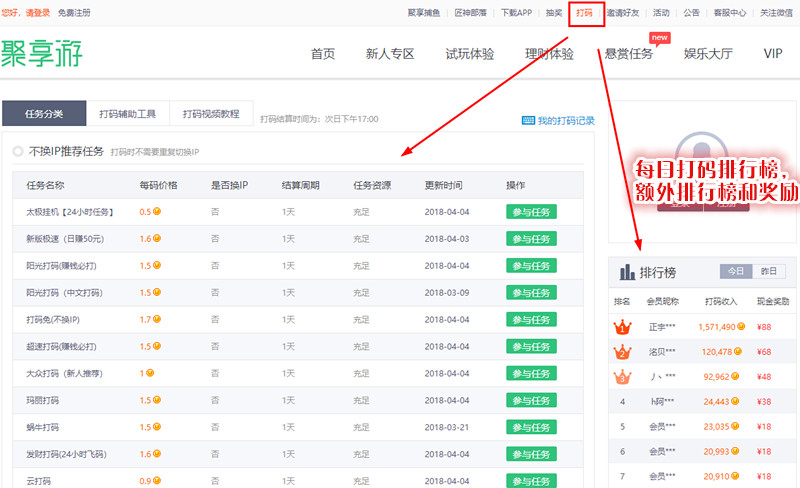800x488 pixels.
Task: Open the 抽奖 top link
Action: pos(554,13)
